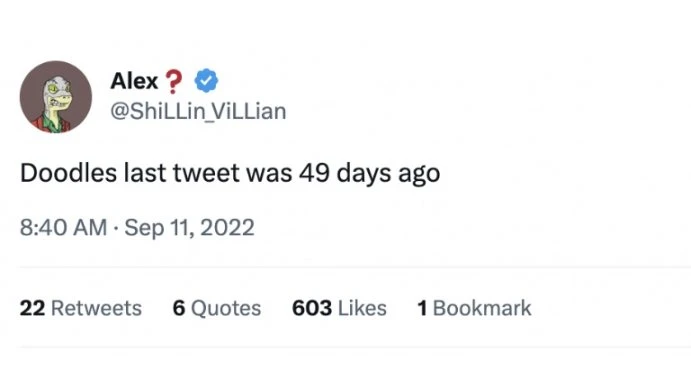Show who gave Likes

[362, 308]
